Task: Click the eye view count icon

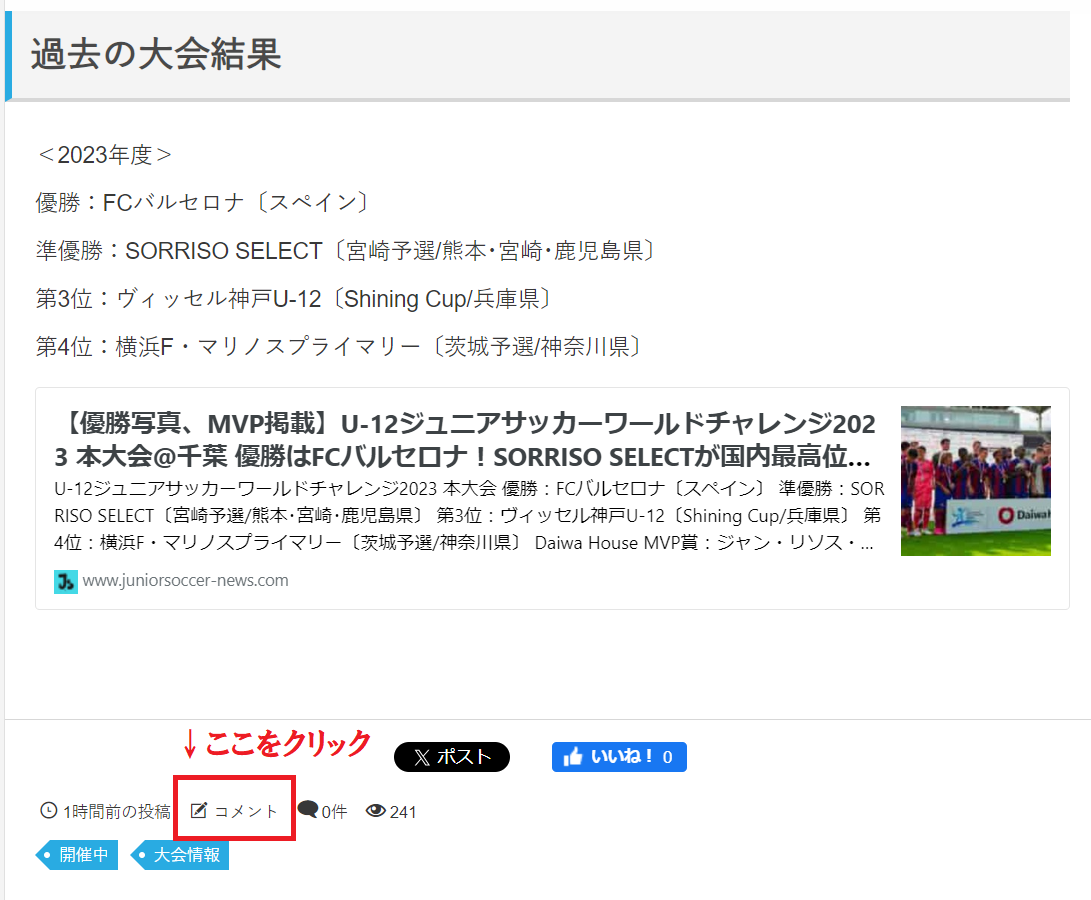Action: coord(376,810)
